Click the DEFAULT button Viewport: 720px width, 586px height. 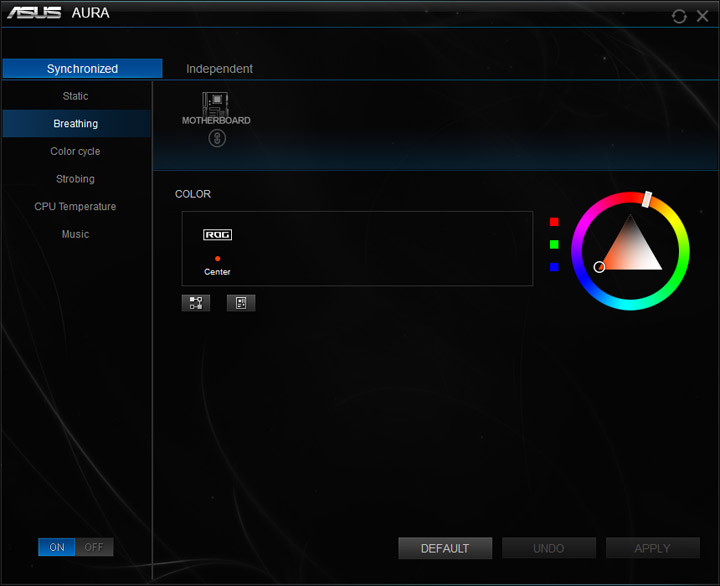pyautogui.click(x=445, y=548)
